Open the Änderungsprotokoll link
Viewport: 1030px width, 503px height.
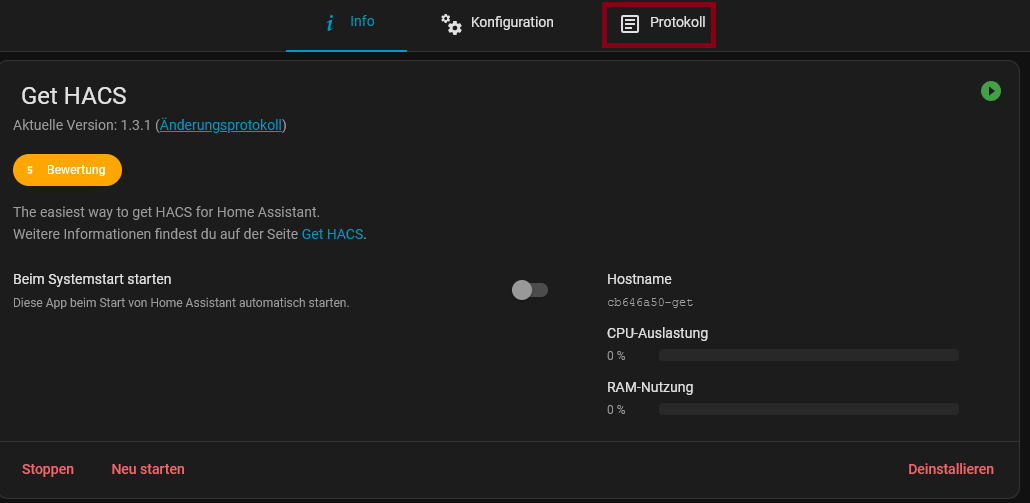click(x=221, y=125)
